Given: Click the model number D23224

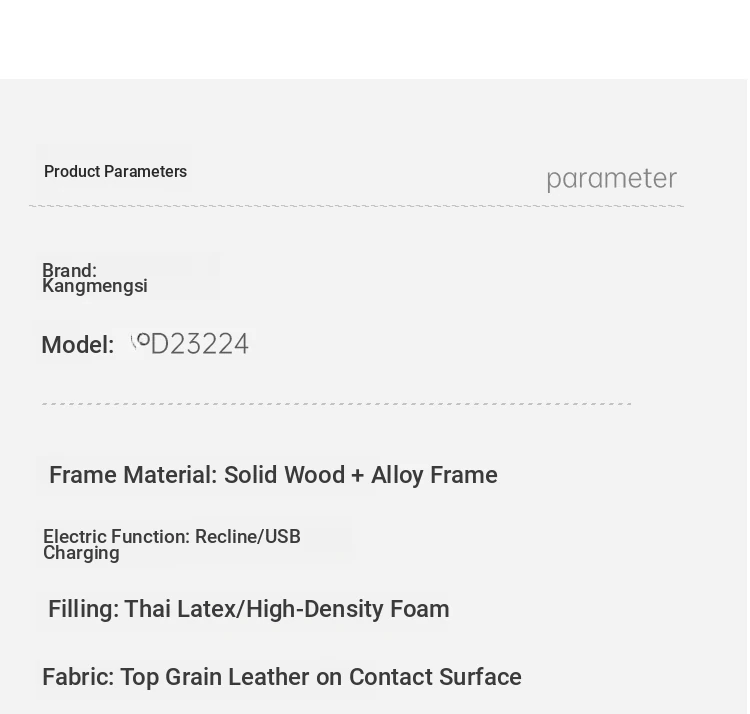Looking at the screenshot, I should 199,344.
